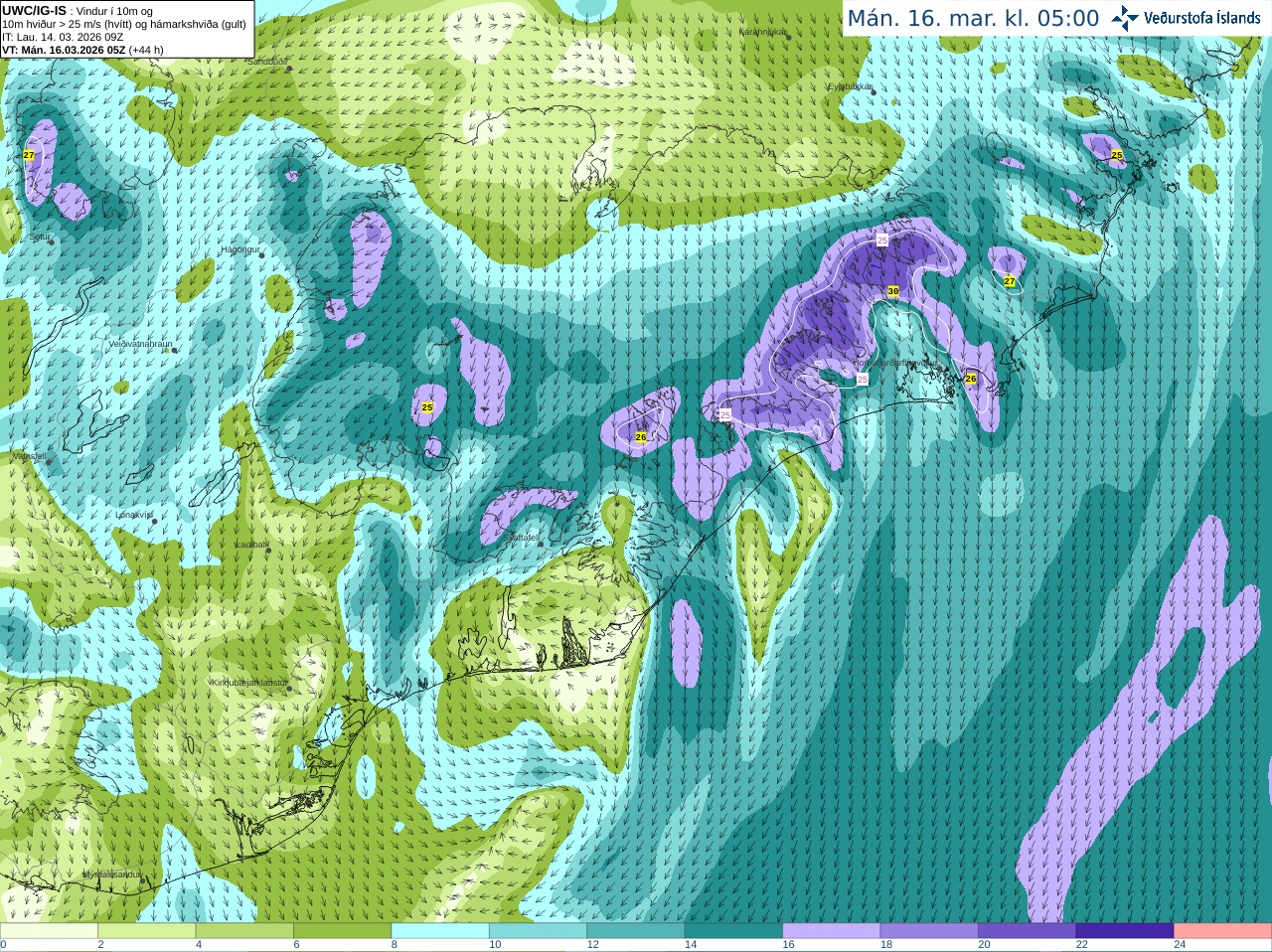Click the Veðurstofa Íslands name text
This screenshot has width=1272, height=952.
point(1201,18)
